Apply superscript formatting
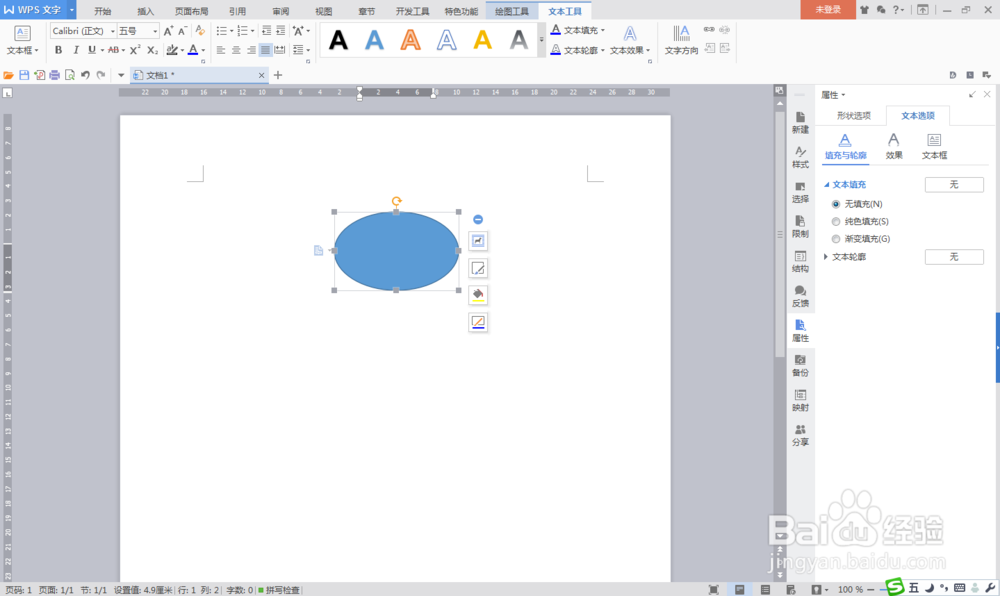This screenshot has height=596, width=1000. point(135,50)
